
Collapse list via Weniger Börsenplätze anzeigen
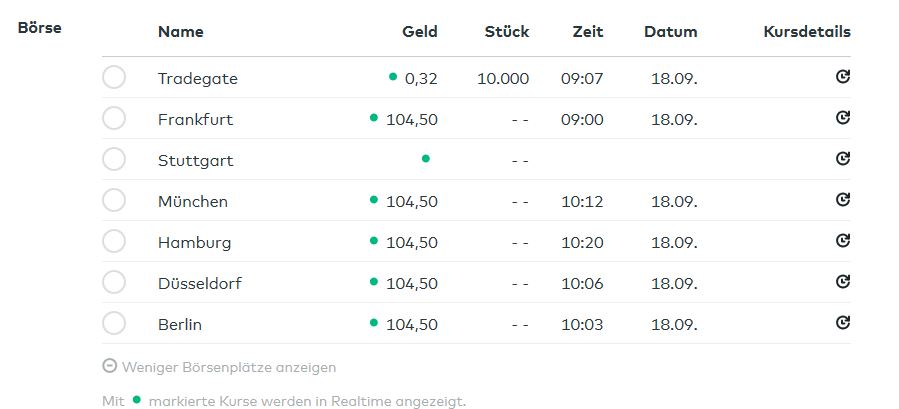click(x=229, y=367)
